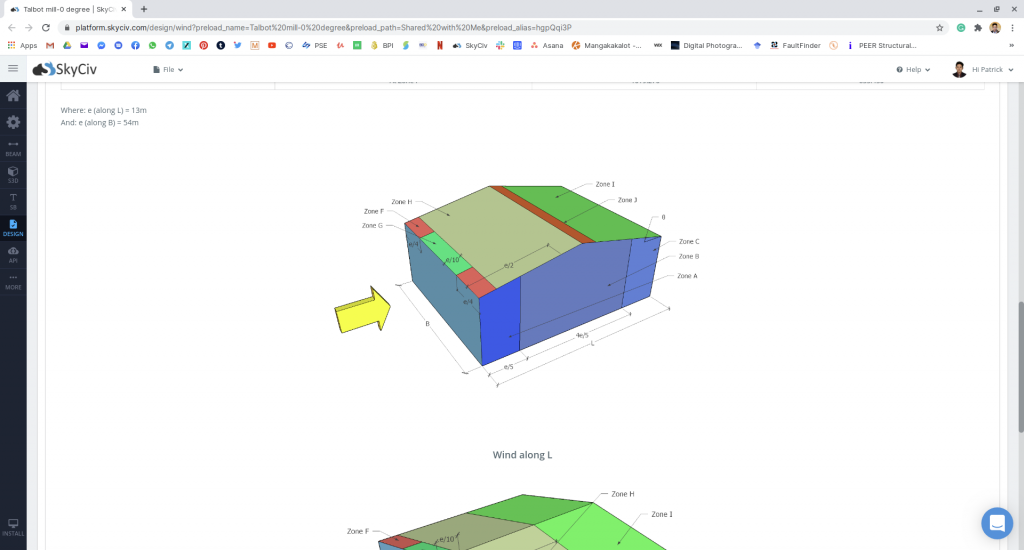The height and width of the screenshot is (550, 1024).
Task: Select the BEAM module in sidebar
Action: point(13,148)
